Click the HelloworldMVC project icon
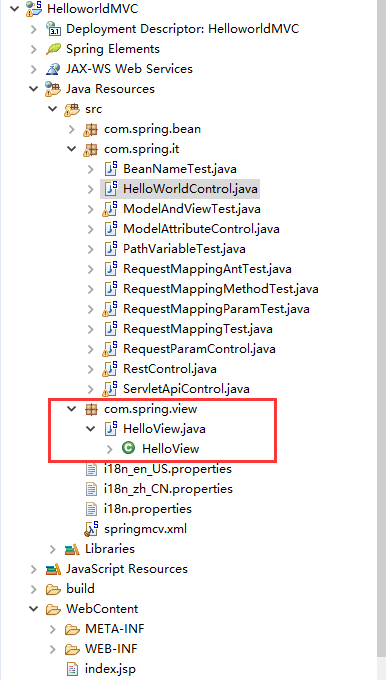 33,9
